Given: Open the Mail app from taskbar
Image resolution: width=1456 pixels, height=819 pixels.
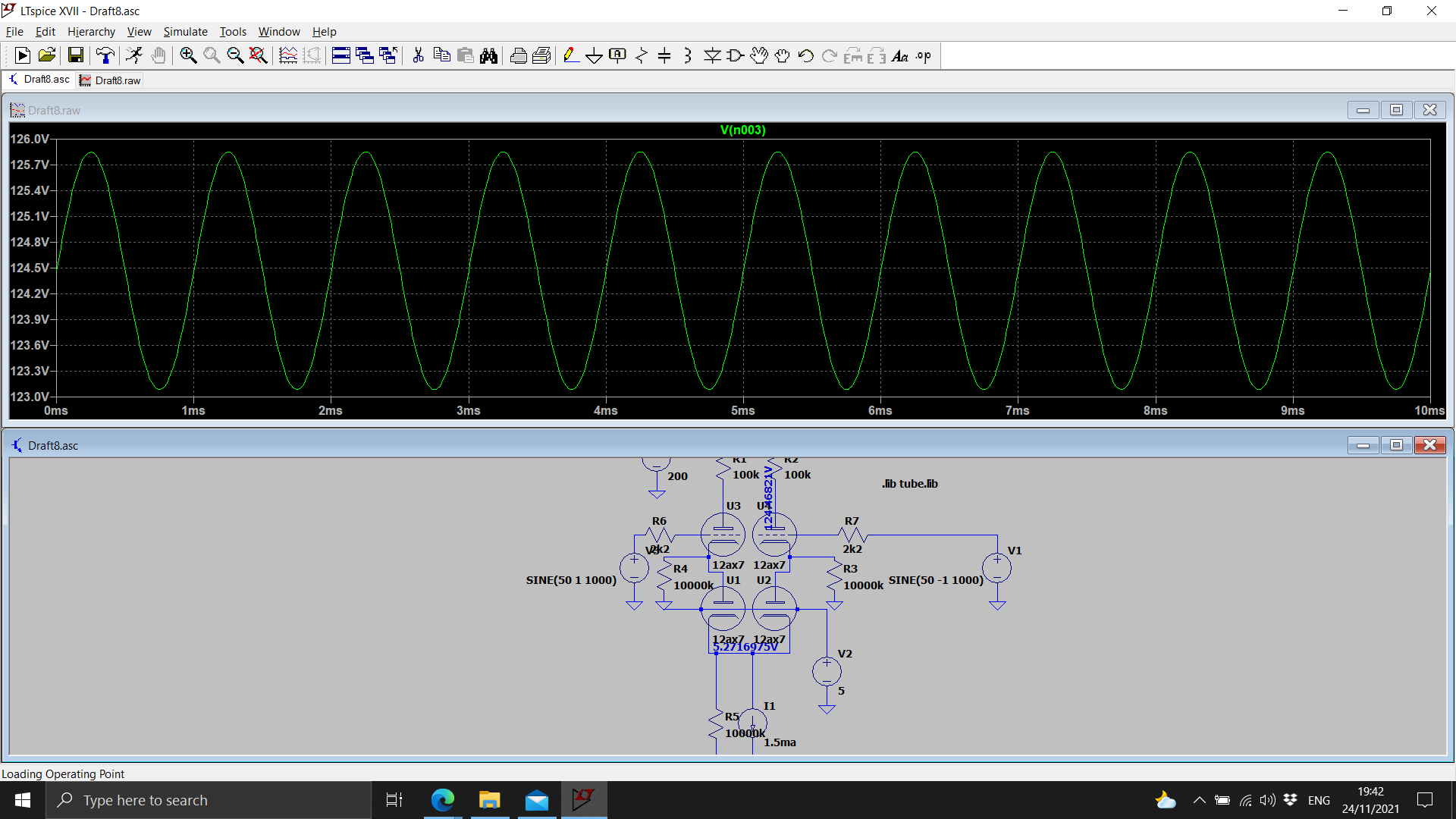Looking at the screenshot, I should click(537, 800).
